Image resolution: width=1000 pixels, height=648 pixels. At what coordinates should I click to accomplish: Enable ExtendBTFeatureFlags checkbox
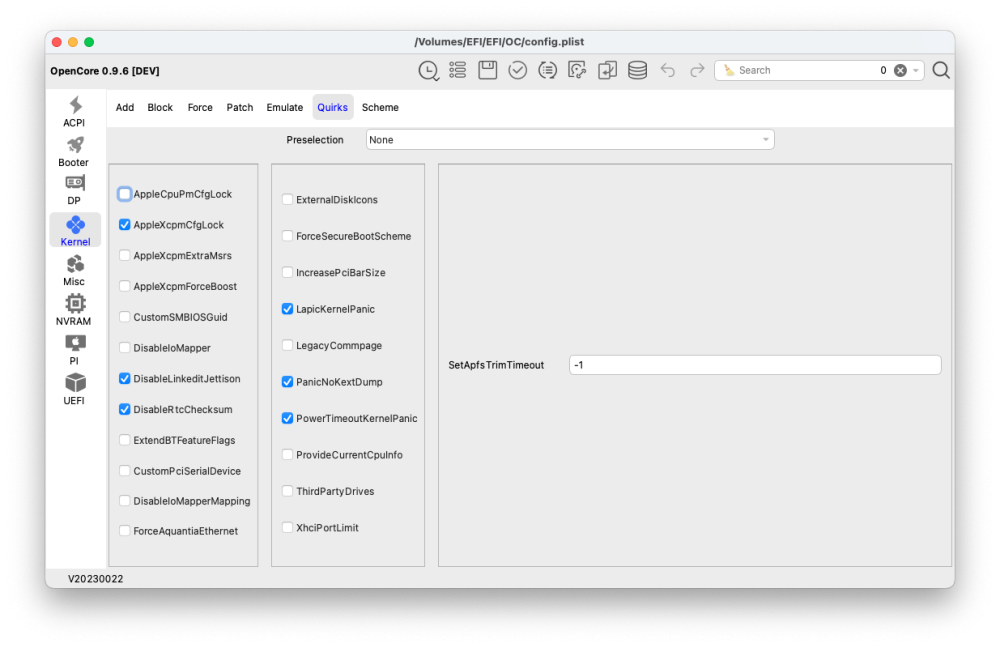pos(124,439)
